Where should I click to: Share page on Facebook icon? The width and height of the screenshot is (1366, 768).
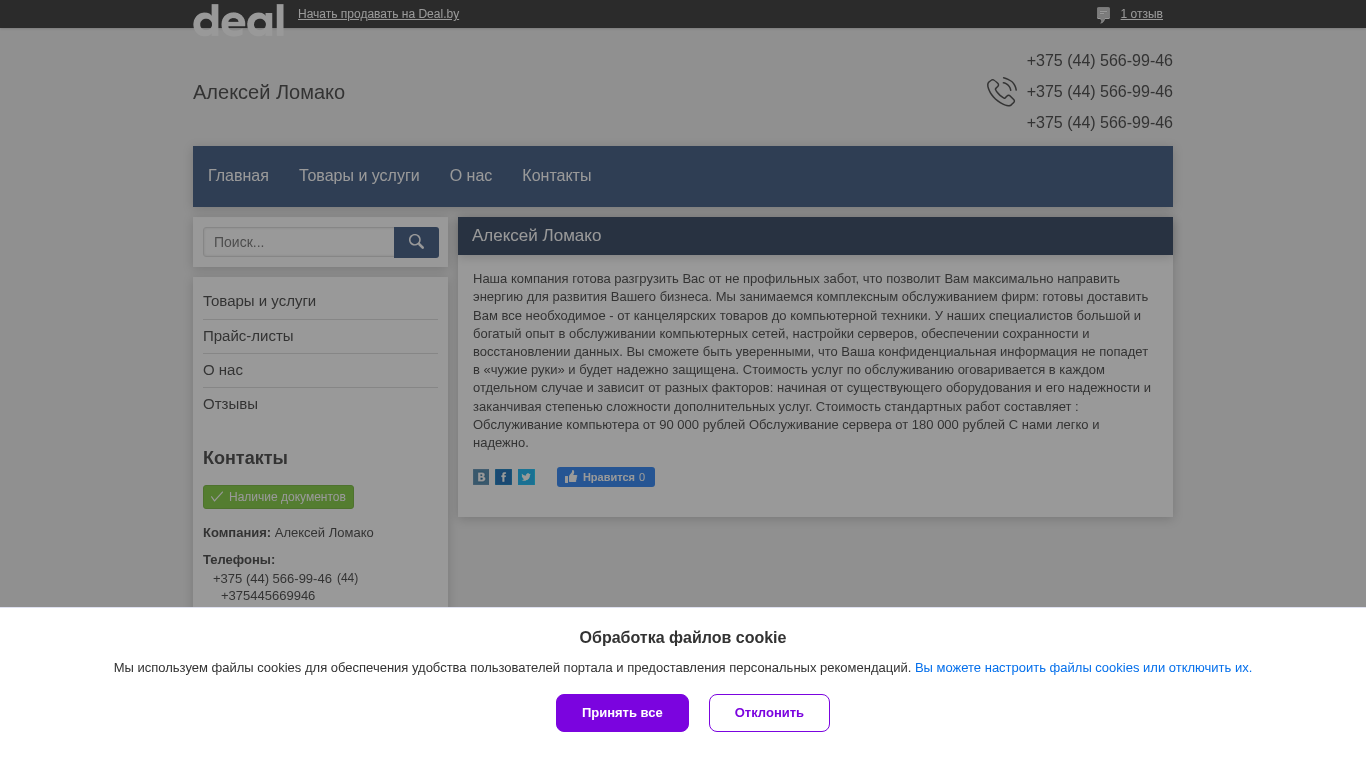click(503, 477)
